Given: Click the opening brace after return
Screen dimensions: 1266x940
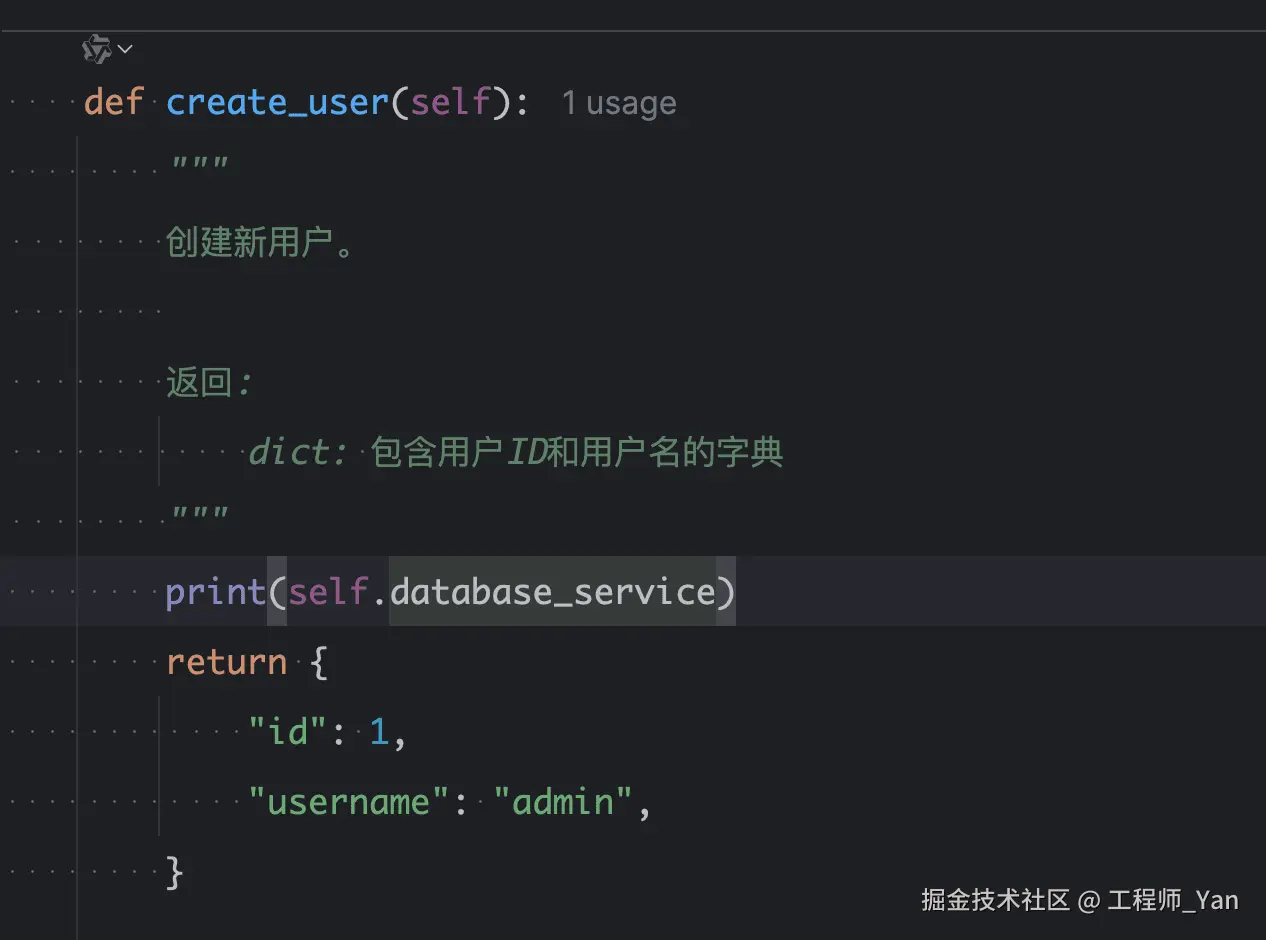Looking at the screenshot, I should (320, 662).
